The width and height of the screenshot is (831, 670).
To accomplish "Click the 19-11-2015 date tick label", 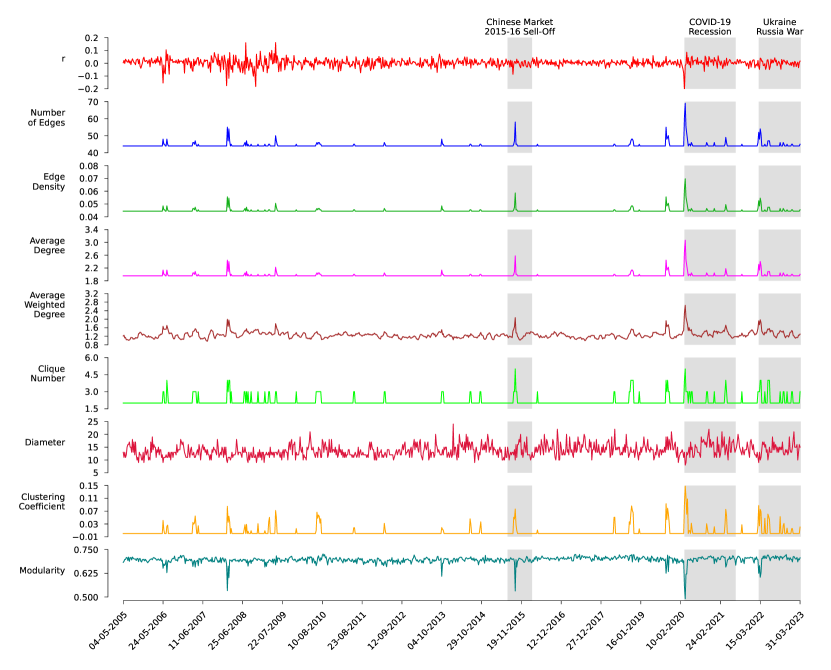I will [506, 630].
